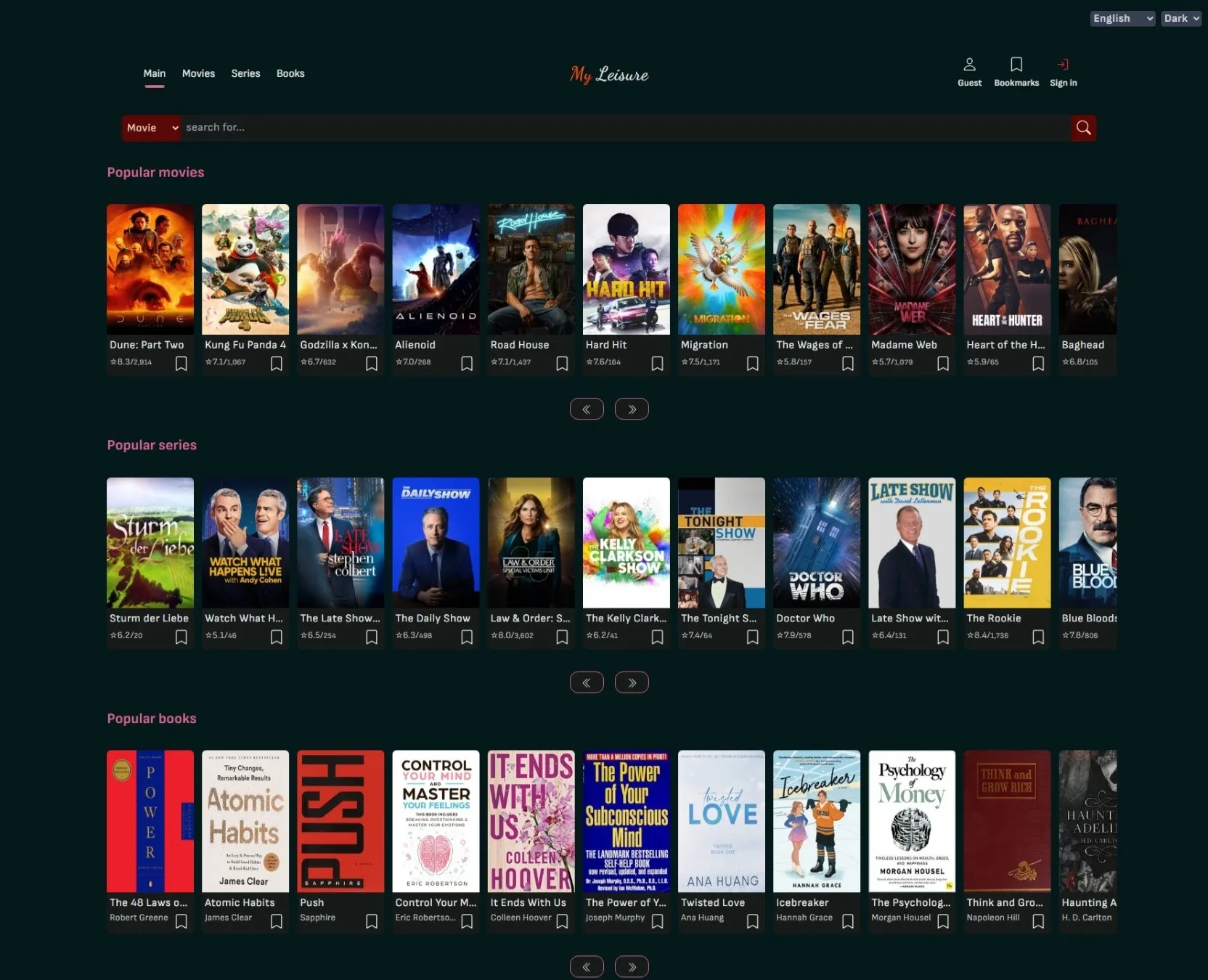
Task: Bookmark Watch What Happens Live series
Action: (x=277, y=637)
